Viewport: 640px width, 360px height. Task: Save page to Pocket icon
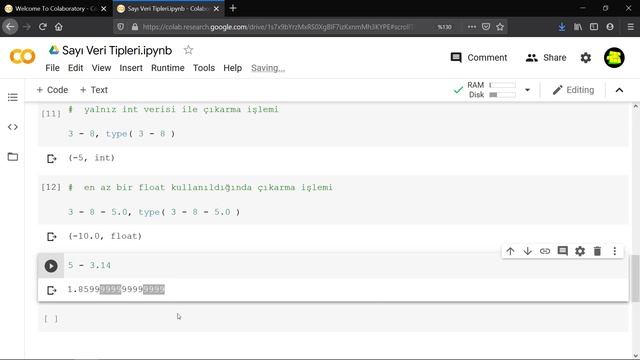pos(486,27)
